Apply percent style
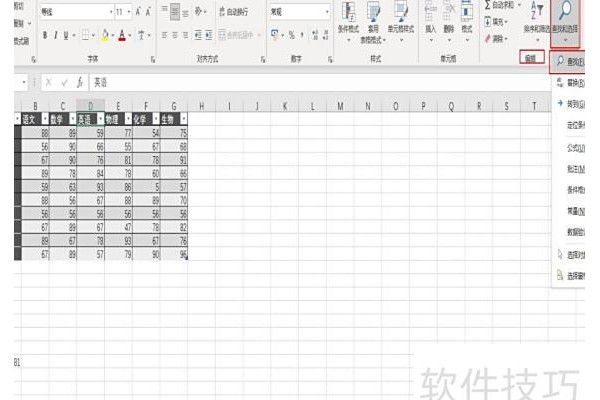This screenshot has width=600, height=400. coord(292,35)
